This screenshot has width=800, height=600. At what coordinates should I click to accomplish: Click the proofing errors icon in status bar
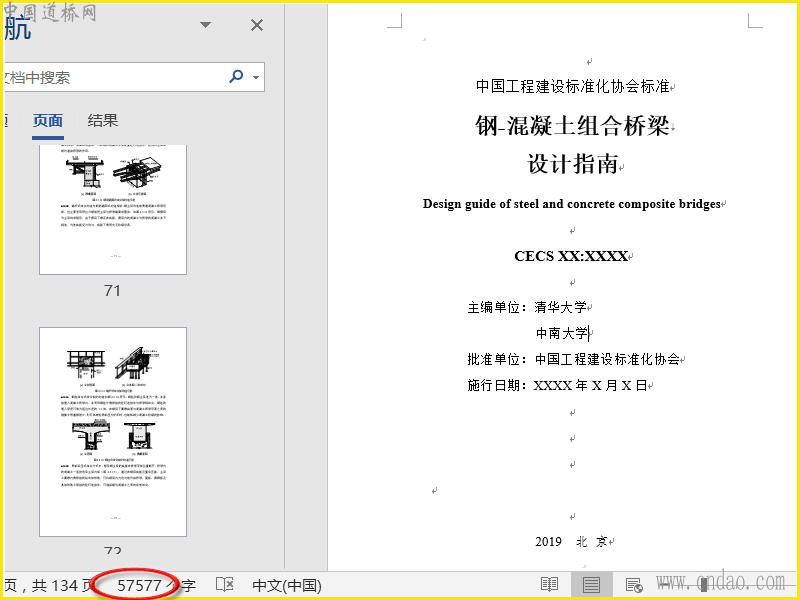(224, 585)
